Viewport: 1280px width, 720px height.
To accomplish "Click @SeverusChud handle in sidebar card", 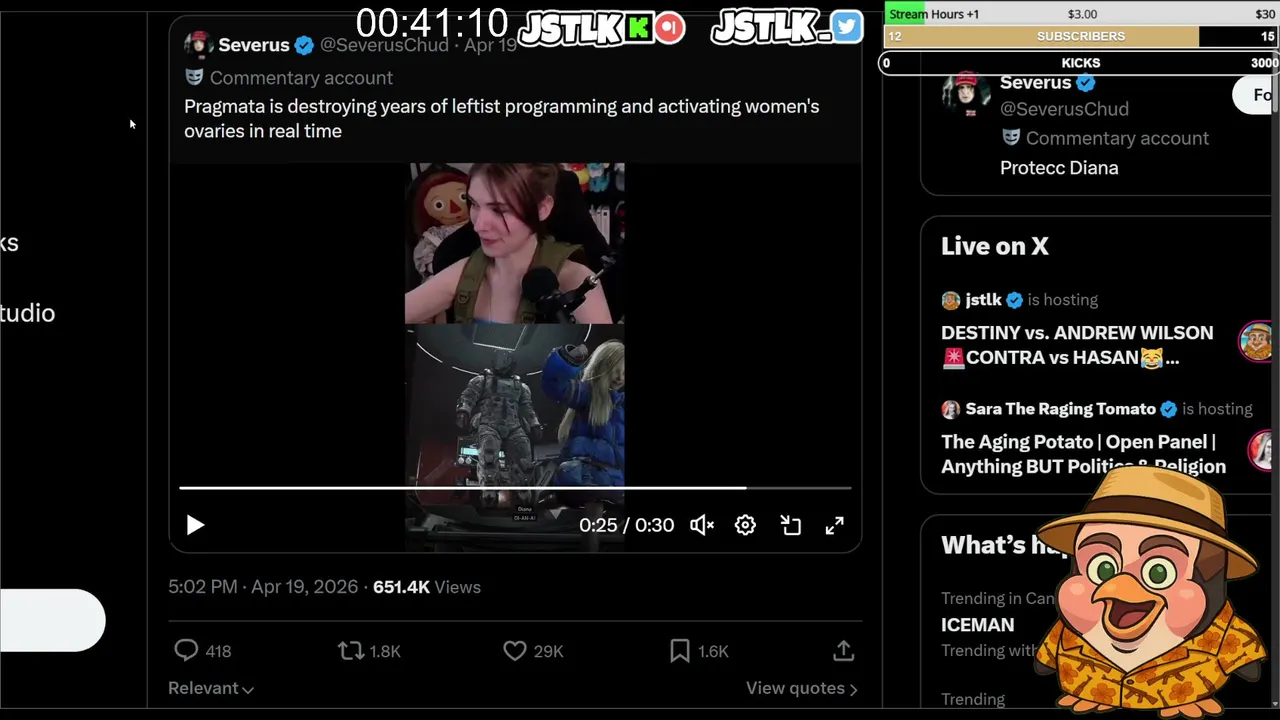I will coord(1064,109).
